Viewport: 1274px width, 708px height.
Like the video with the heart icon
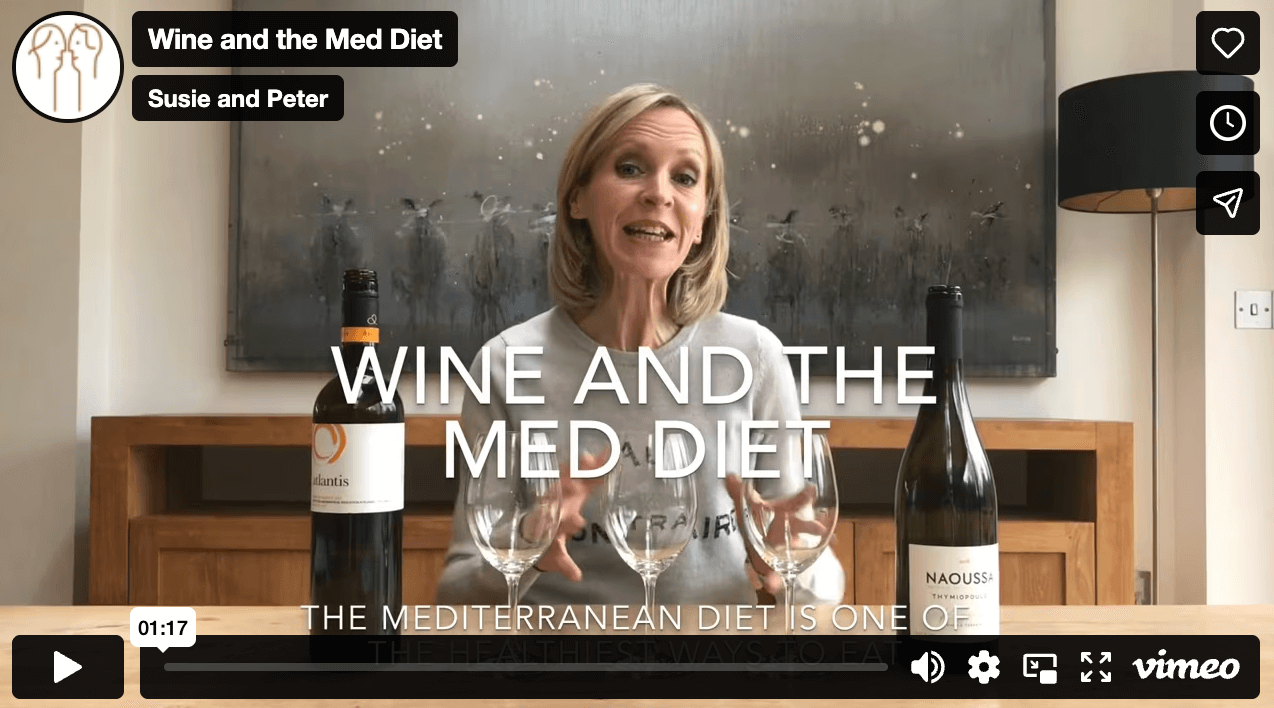(x=1227, y=43)
